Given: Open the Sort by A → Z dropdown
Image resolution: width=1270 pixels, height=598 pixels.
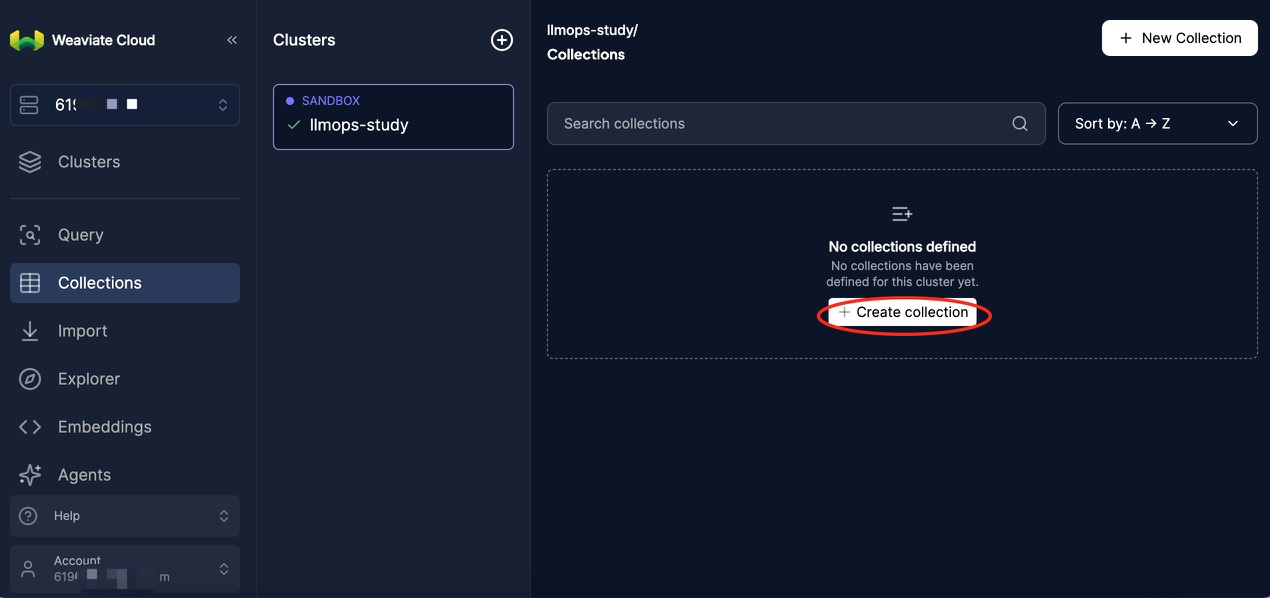Looking at the screenshot, I should tap(1158, 124).
